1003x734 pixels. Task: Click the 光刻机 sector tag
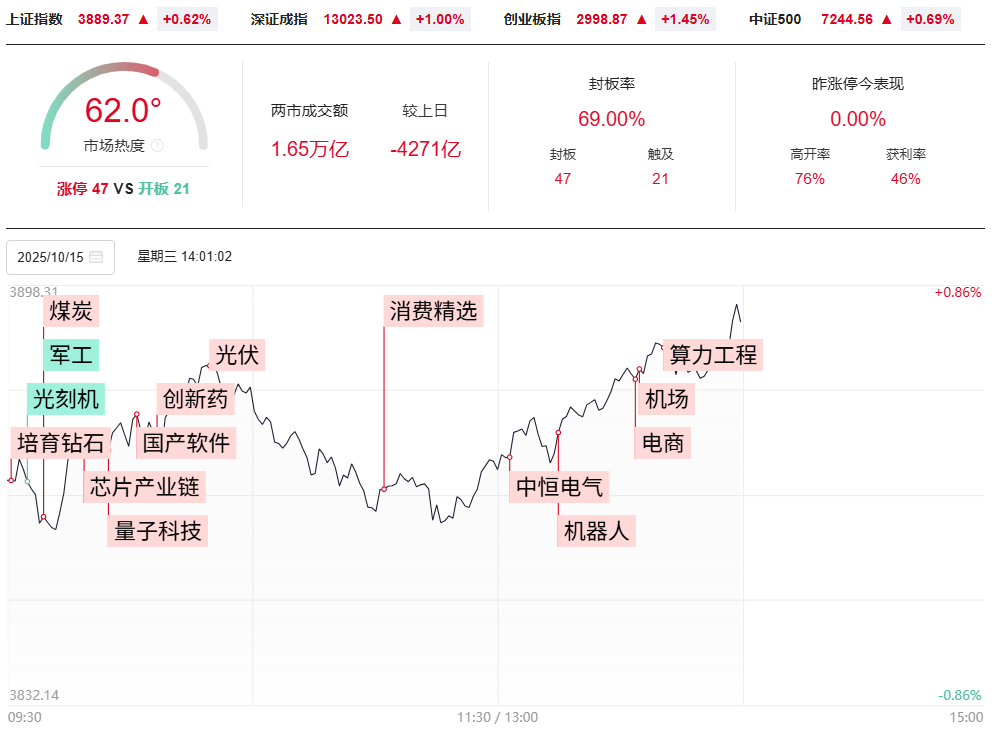click(x=66, y=399)
